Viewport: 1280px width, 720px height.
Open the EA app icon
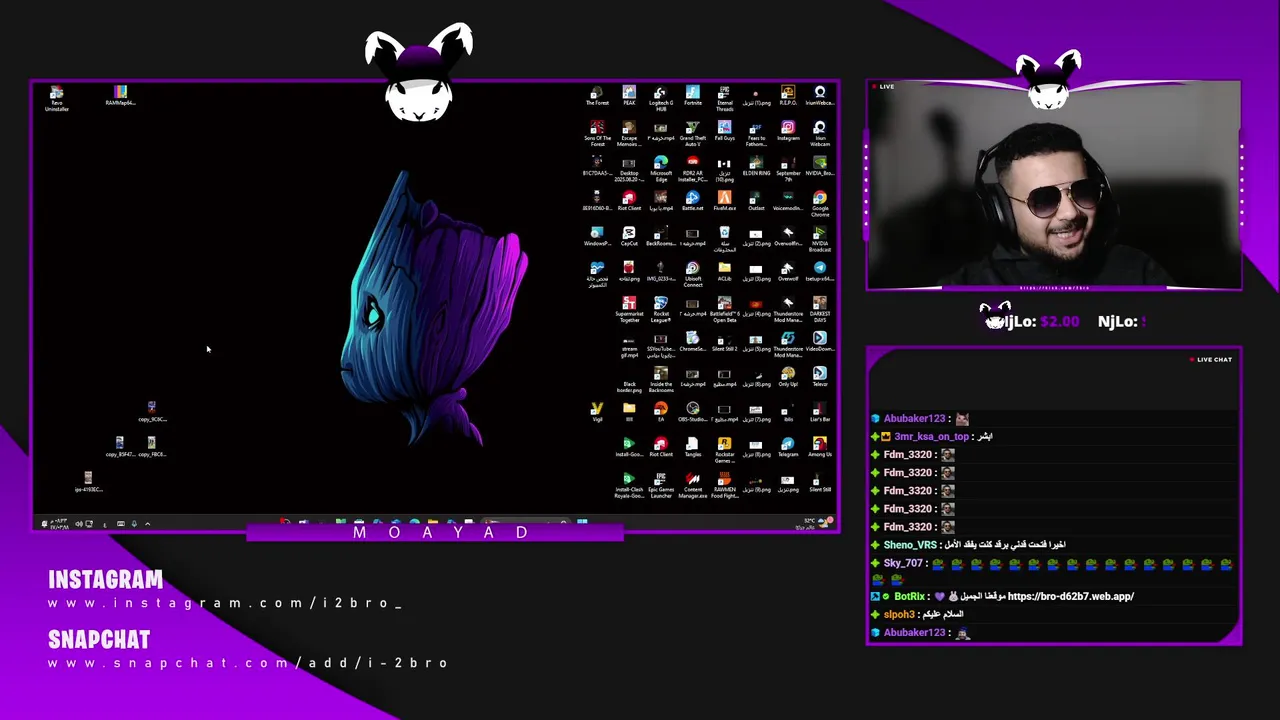[661, 413]
